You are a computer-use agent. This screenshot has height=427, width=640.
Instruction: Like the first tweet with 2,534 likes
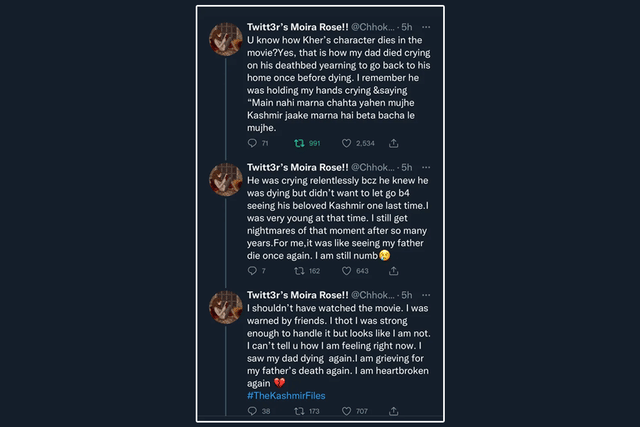(x=347, y=143)
